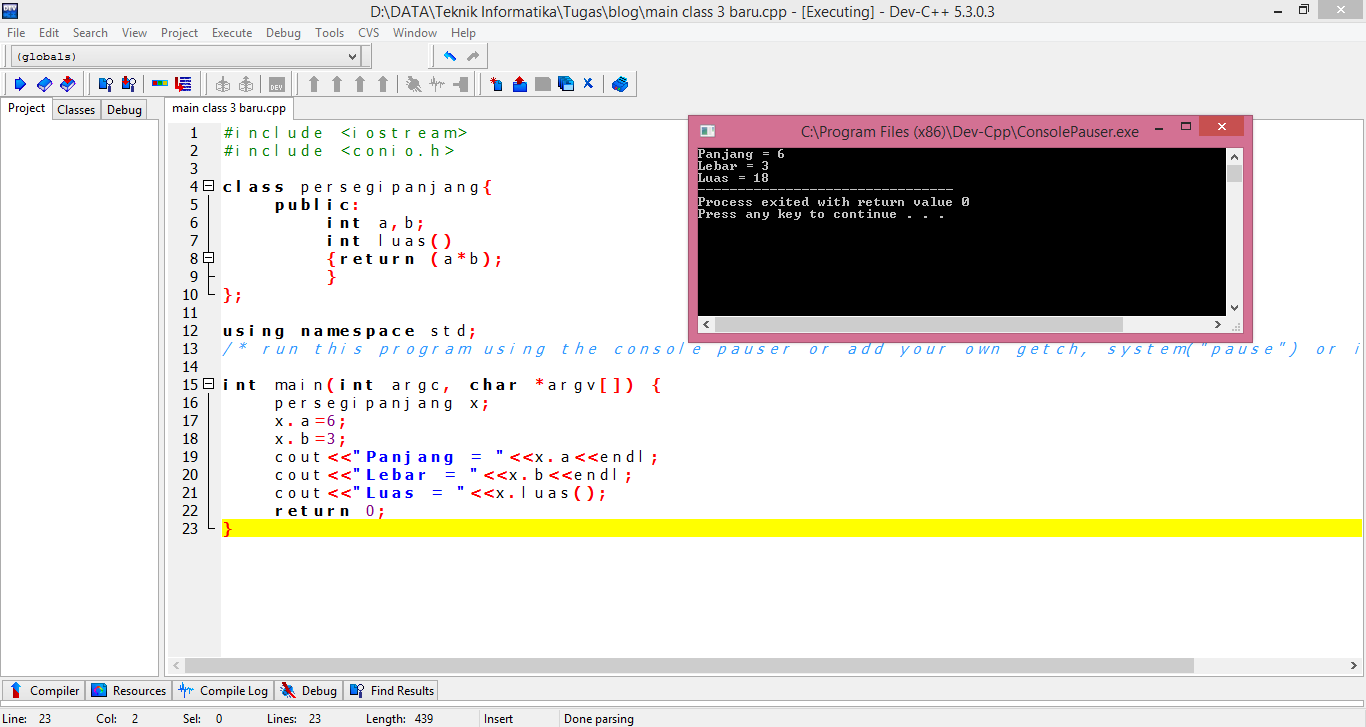Open the Project menu
The image size is (1366, 727).
[180, 33]
